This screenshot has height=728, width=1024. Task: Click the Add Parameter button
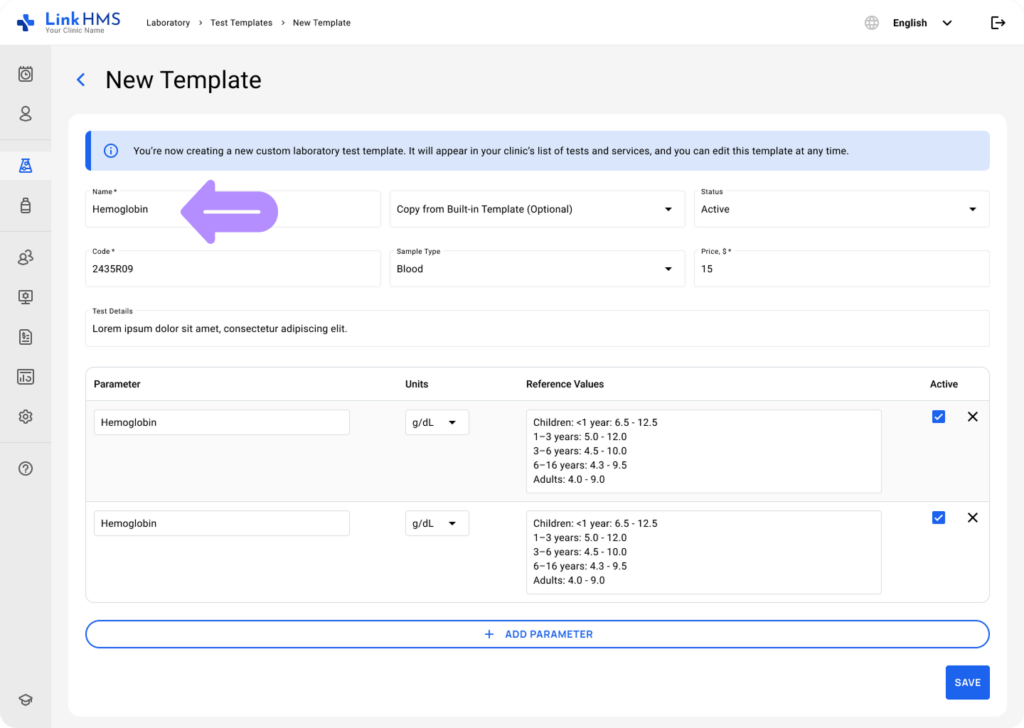click(x=537, y=634)
